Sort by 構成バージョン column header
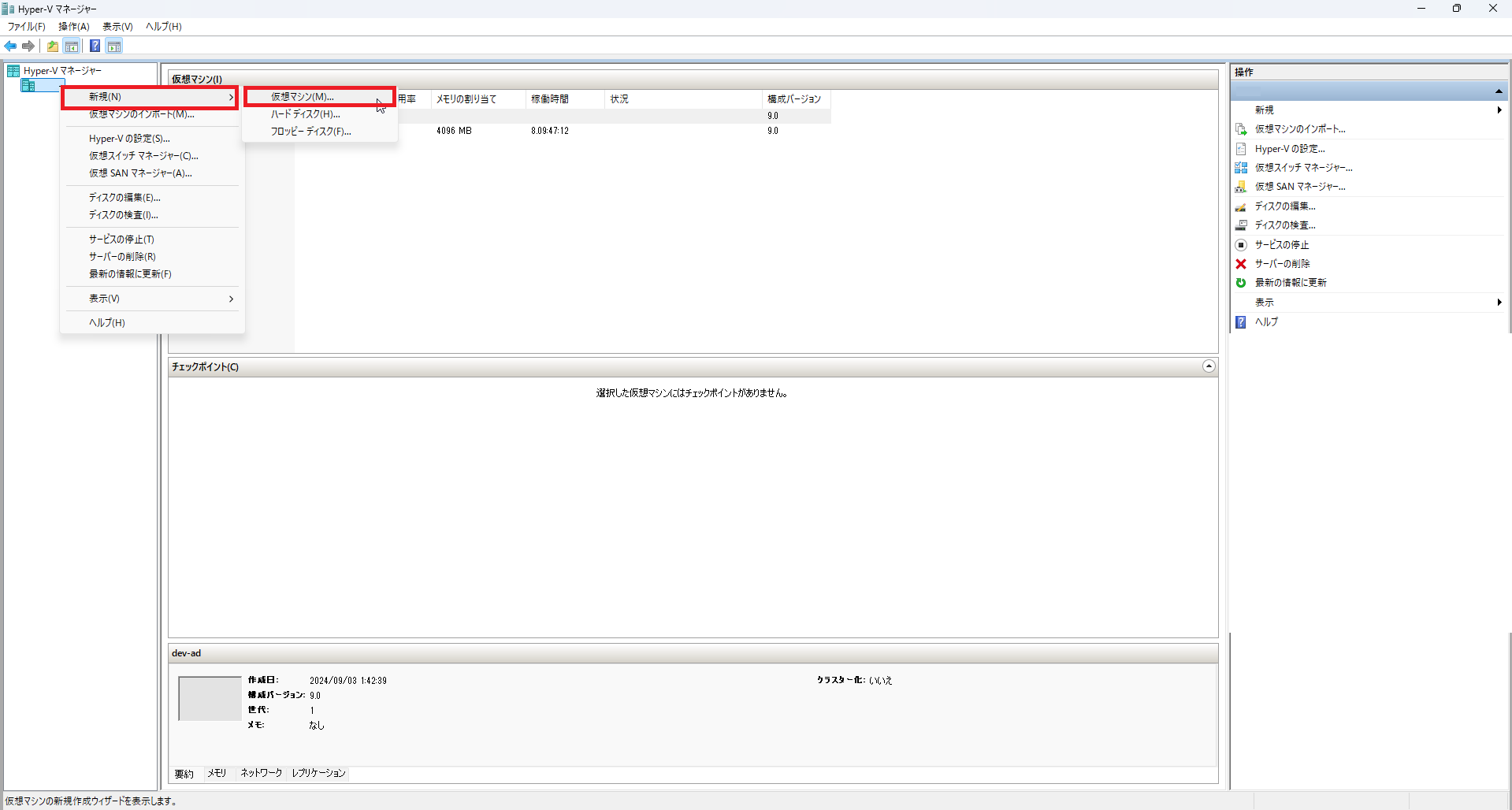 [796, 99]
